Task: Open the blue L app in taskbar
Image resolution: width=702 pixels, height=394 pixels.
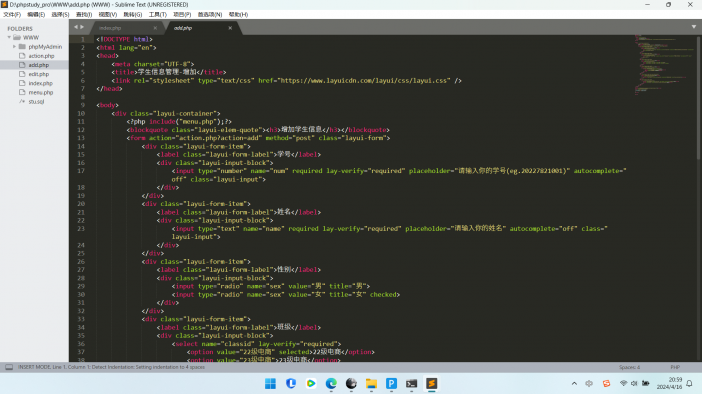Action: 291,384
